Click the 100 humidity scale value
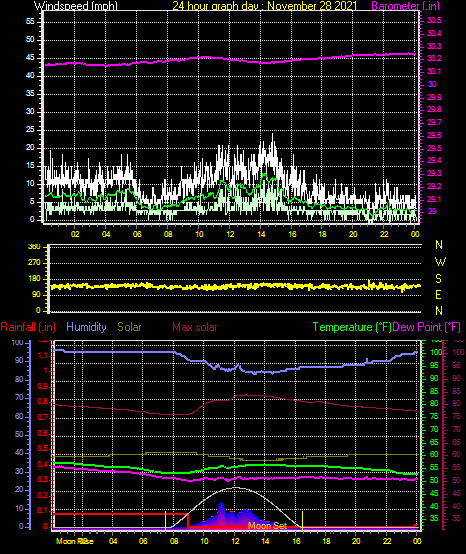 click(17, 342)
